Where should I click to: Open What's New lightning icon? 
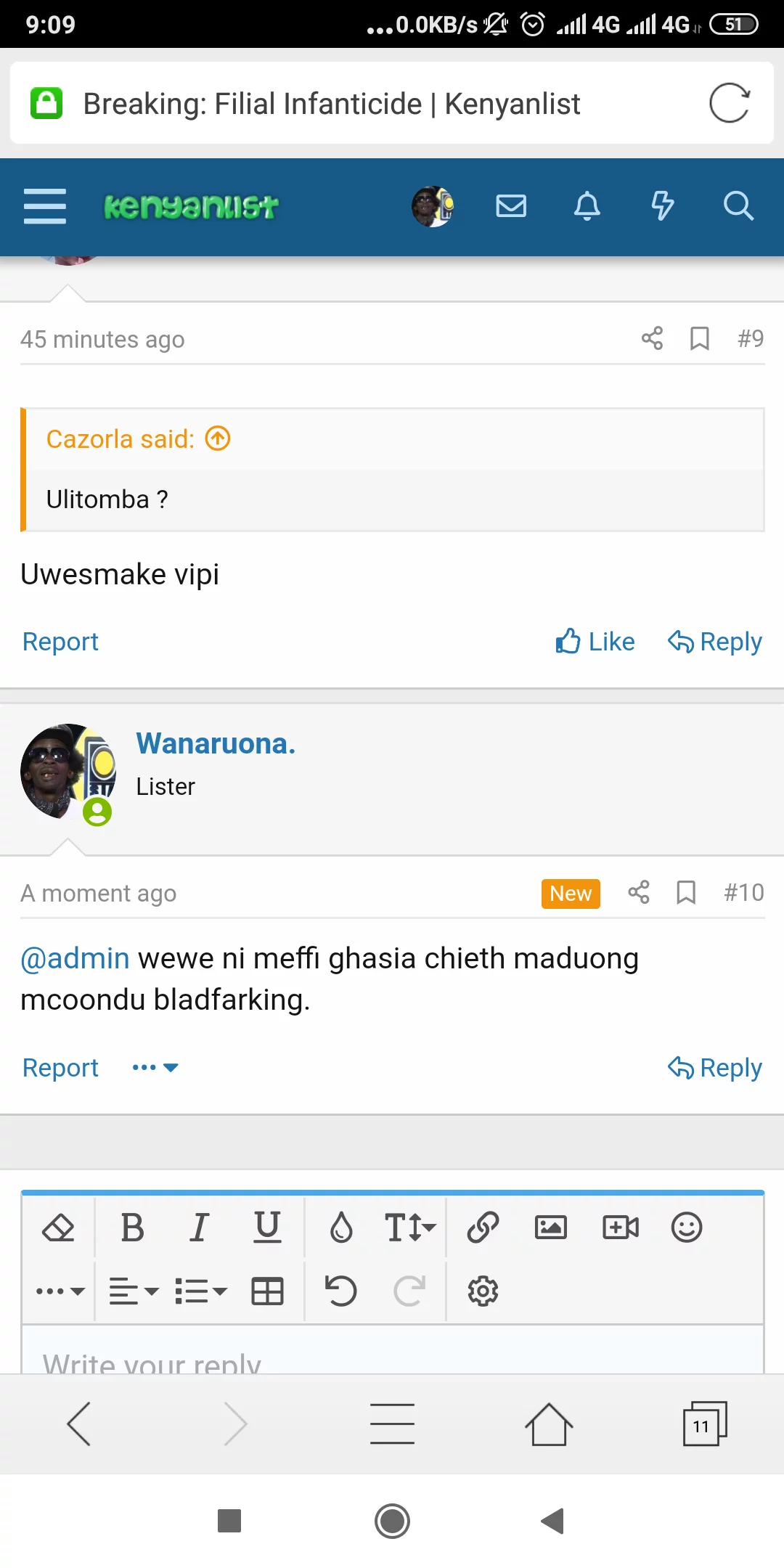pos(662,206)
